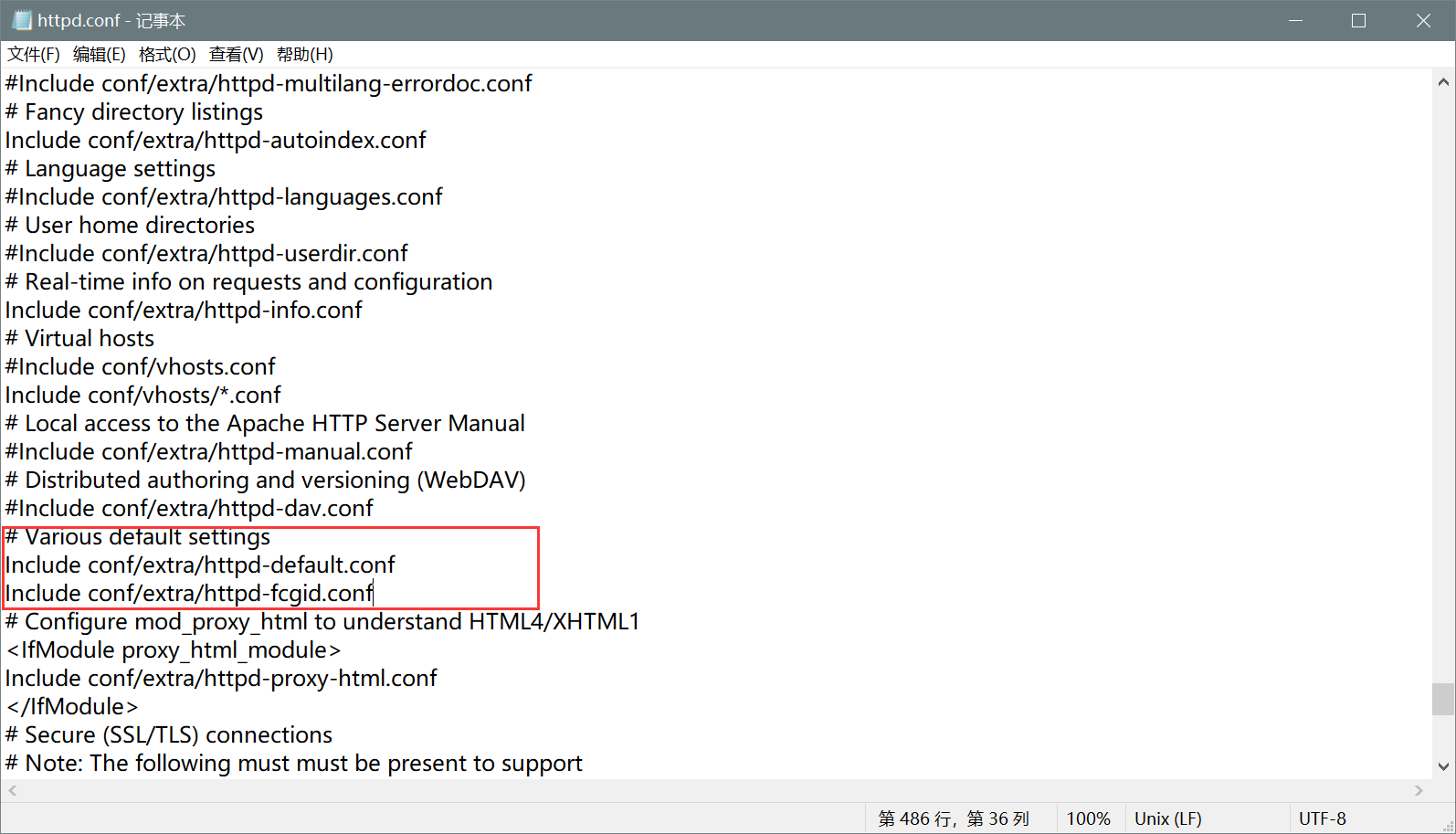Click line '#Include conf/vhosts.conf'
This screenshot has width=1456, height=834.
[140, 367]
